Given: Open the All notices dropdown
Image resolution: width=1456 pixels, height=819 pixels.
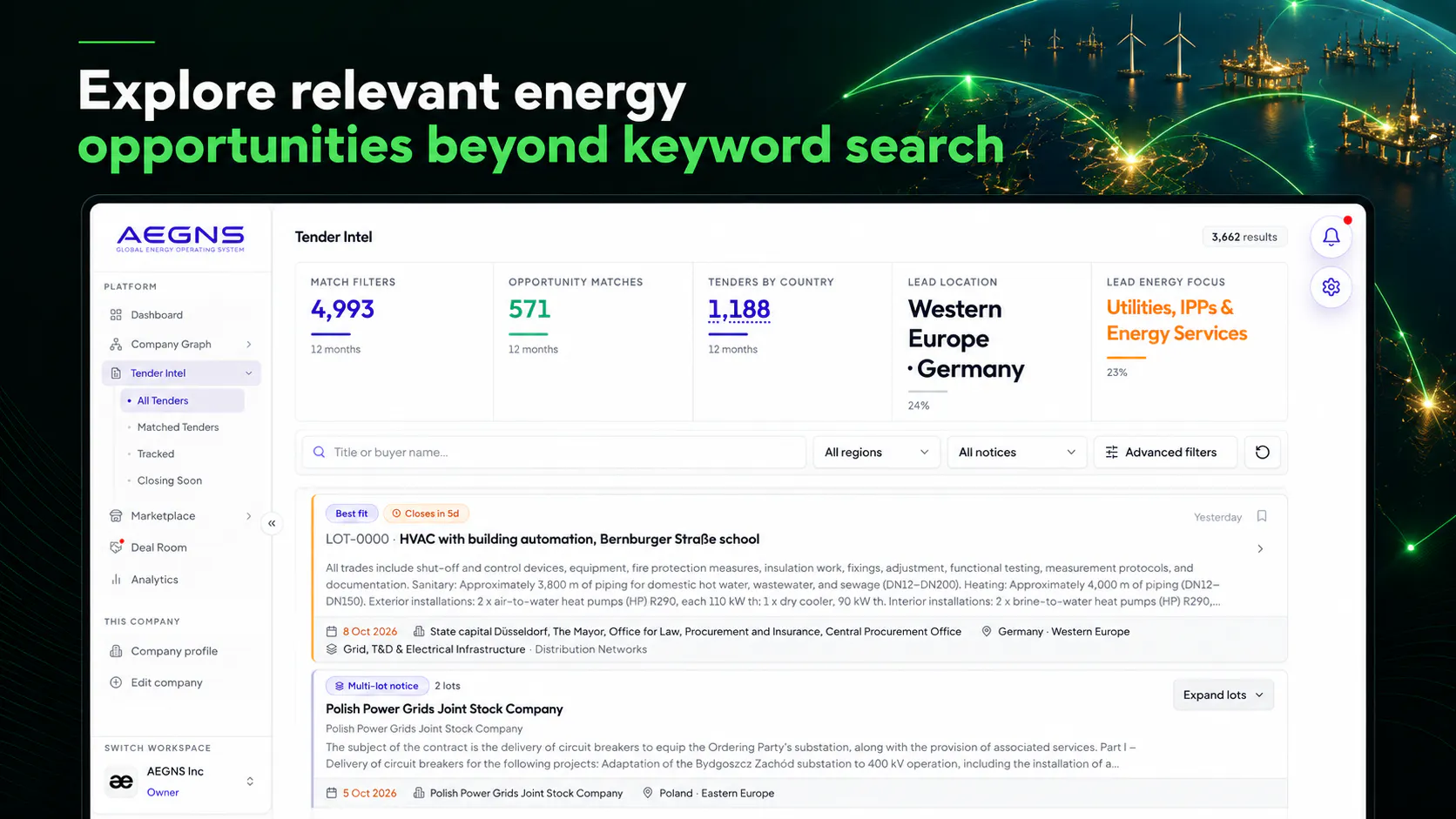Looking at the screenshot, I should (x=1016, y=453).
